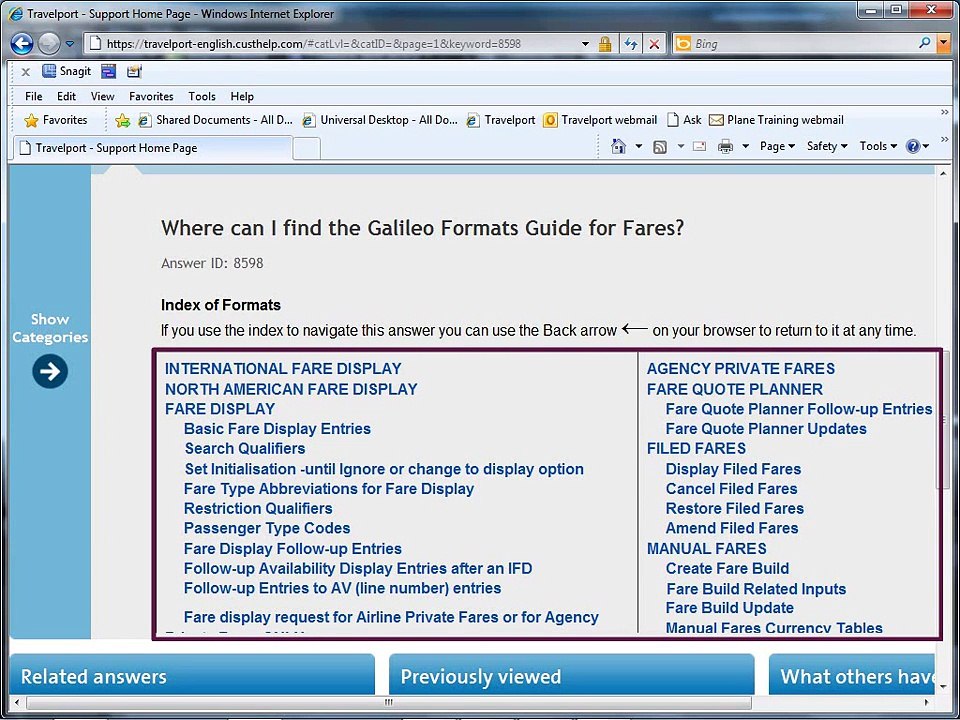960x720 pixels.
Task: Open AGENCY PRIVATE FARES link
Action: click(x=741, y=369)
